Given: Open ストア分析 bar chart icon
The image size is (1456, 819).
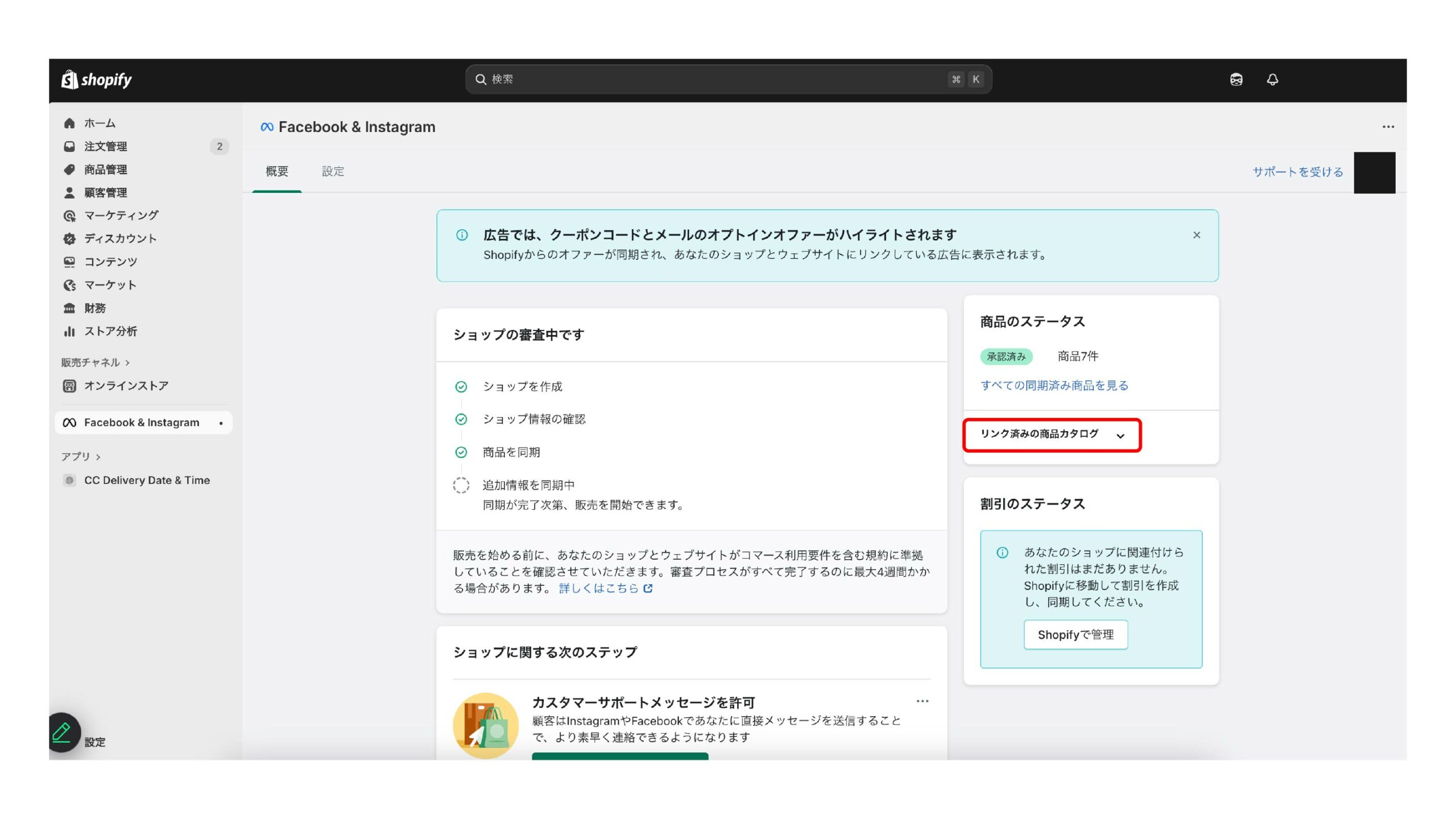Looking at the screenshot, I should click(69, 331).
